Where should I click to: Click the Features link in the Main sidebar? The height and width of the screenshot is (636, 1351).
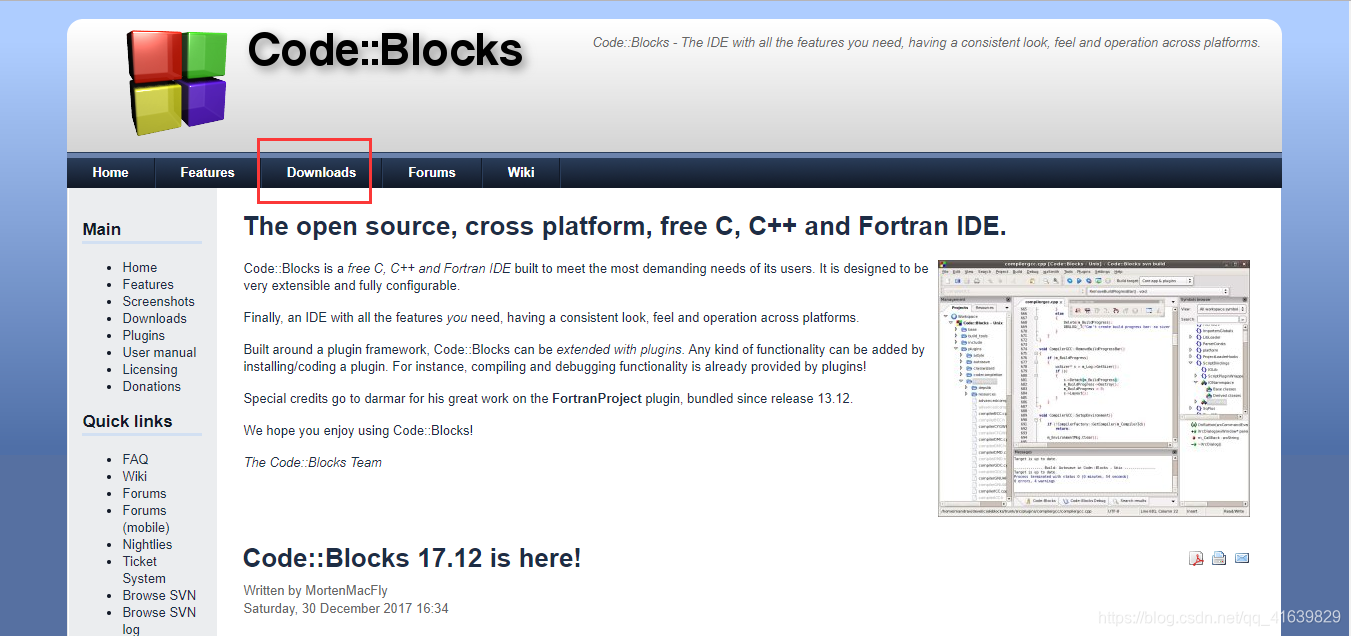click(x=148, y=284)
